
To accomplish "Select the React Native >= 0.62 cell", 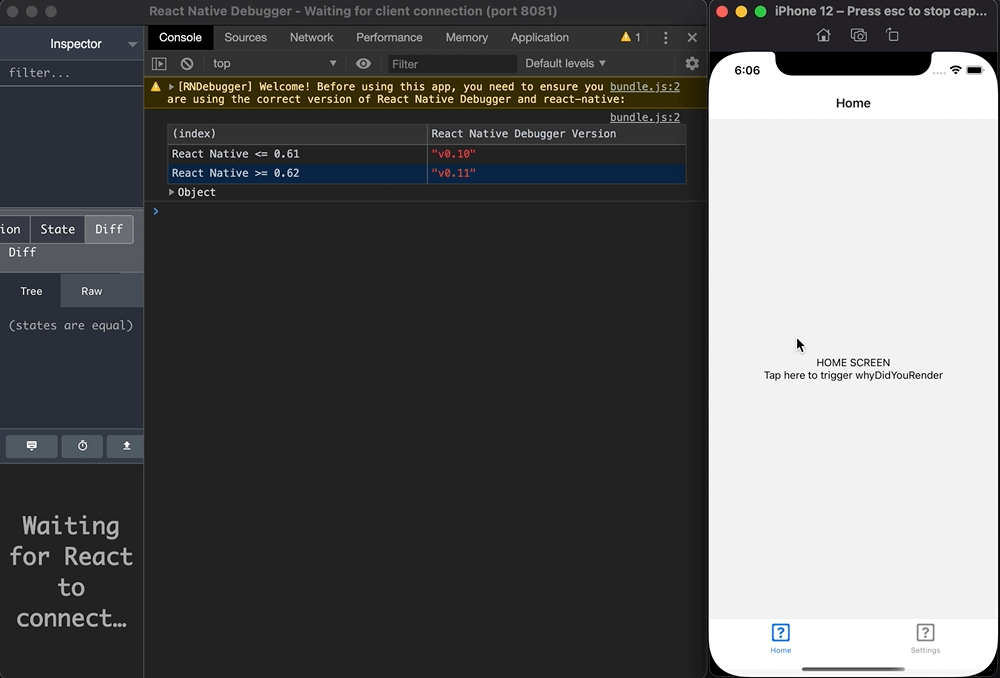I will (x=297, y=173).
